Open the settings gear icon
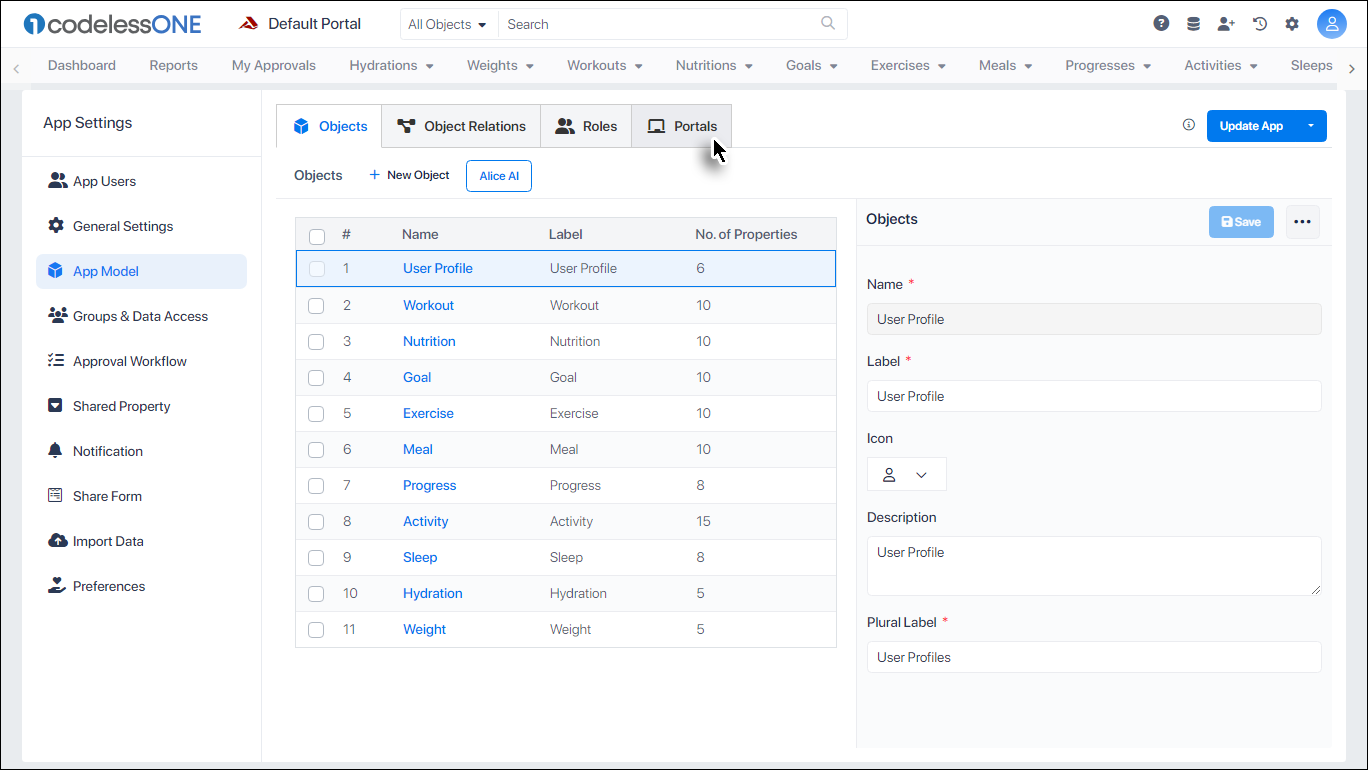Image resolution: width=1368 pixels, height=770 pixels. (1292, 22)
